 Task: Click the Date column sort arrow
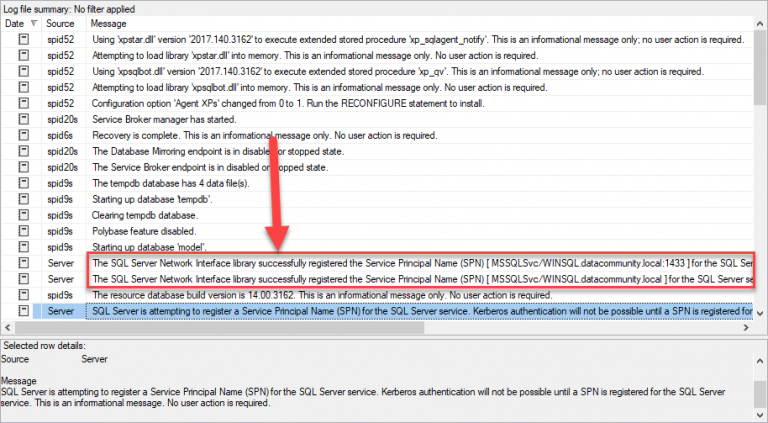click(35, 22)
